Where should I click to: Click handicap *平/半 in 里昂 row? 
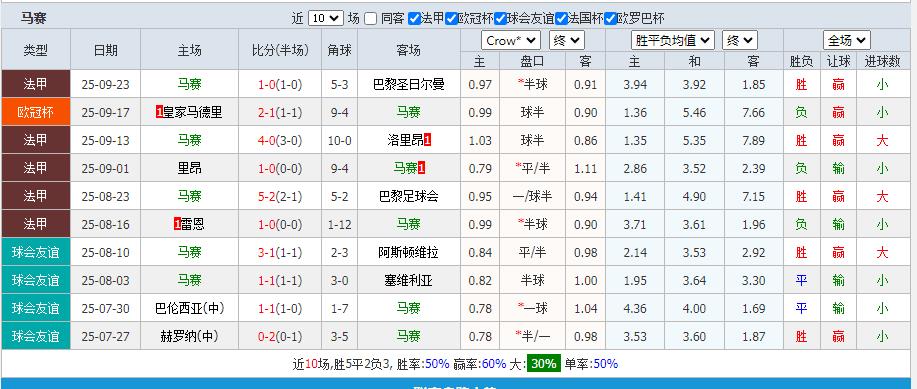[532, 168]
